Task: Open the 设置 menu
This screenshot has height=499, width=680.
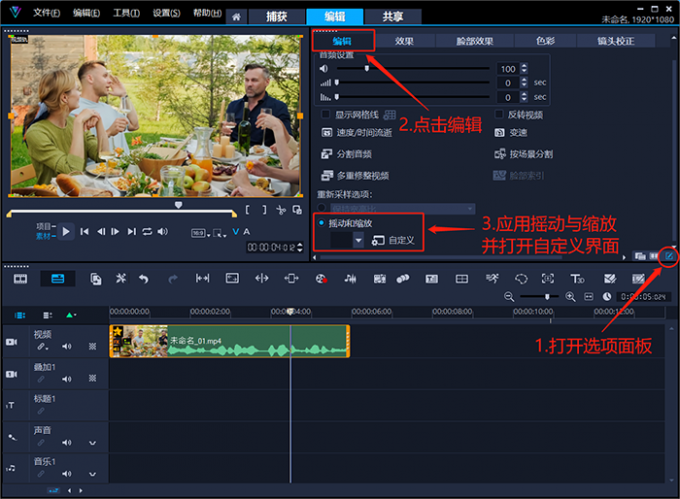Action: click(166, 13)
